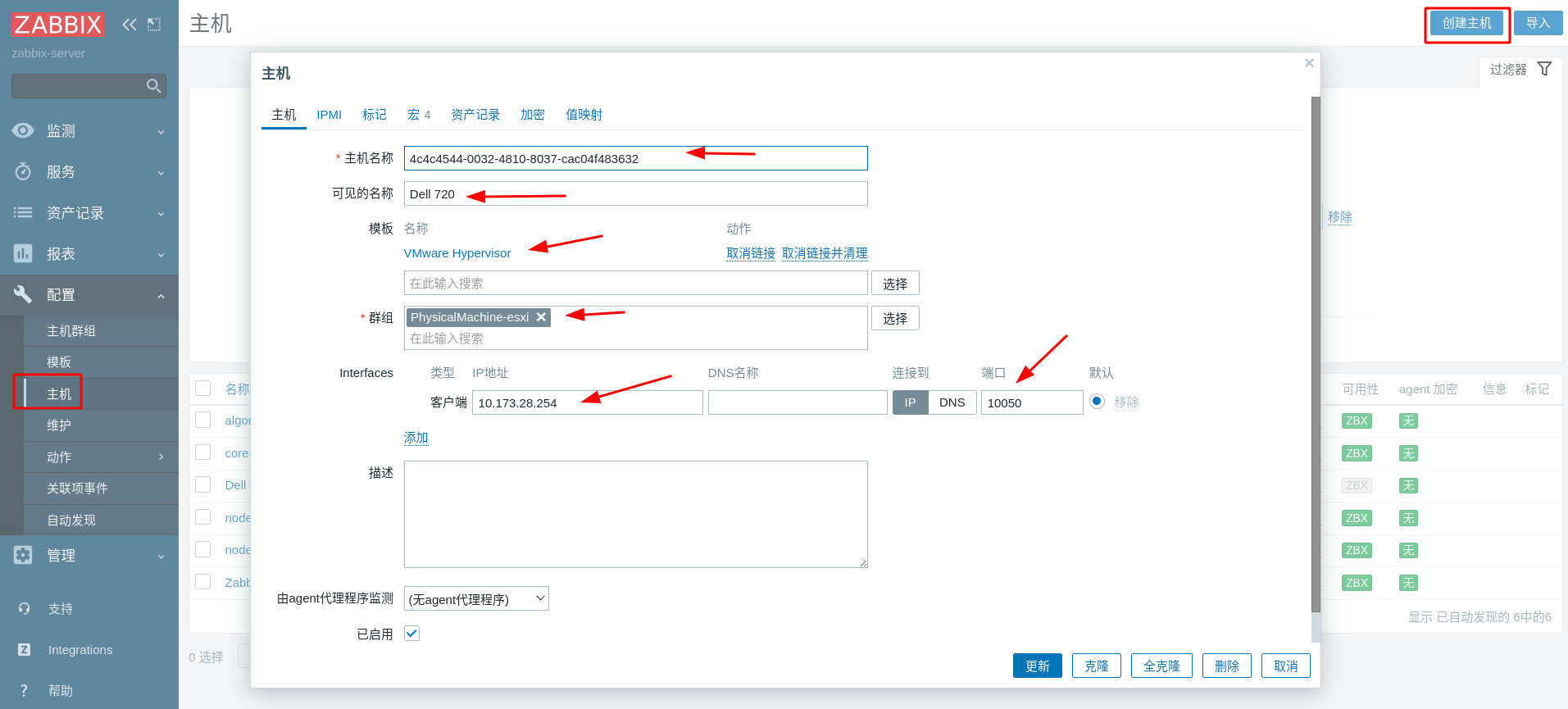The height and width of the screenshot is (709, 1568).
Task: Click the green 无 badge in the core row
Action: pos(1408,453)
